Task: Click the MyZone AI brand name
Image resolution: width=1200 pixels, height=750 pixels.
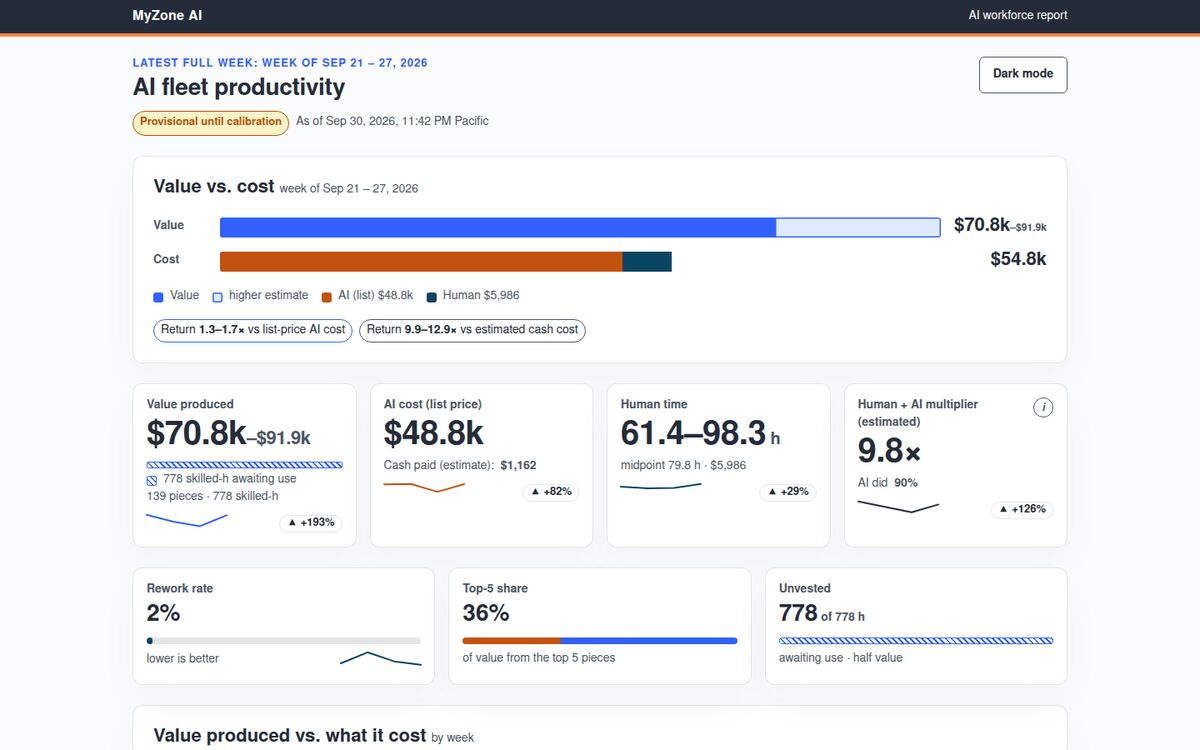Action: click(x=167, y=15)
